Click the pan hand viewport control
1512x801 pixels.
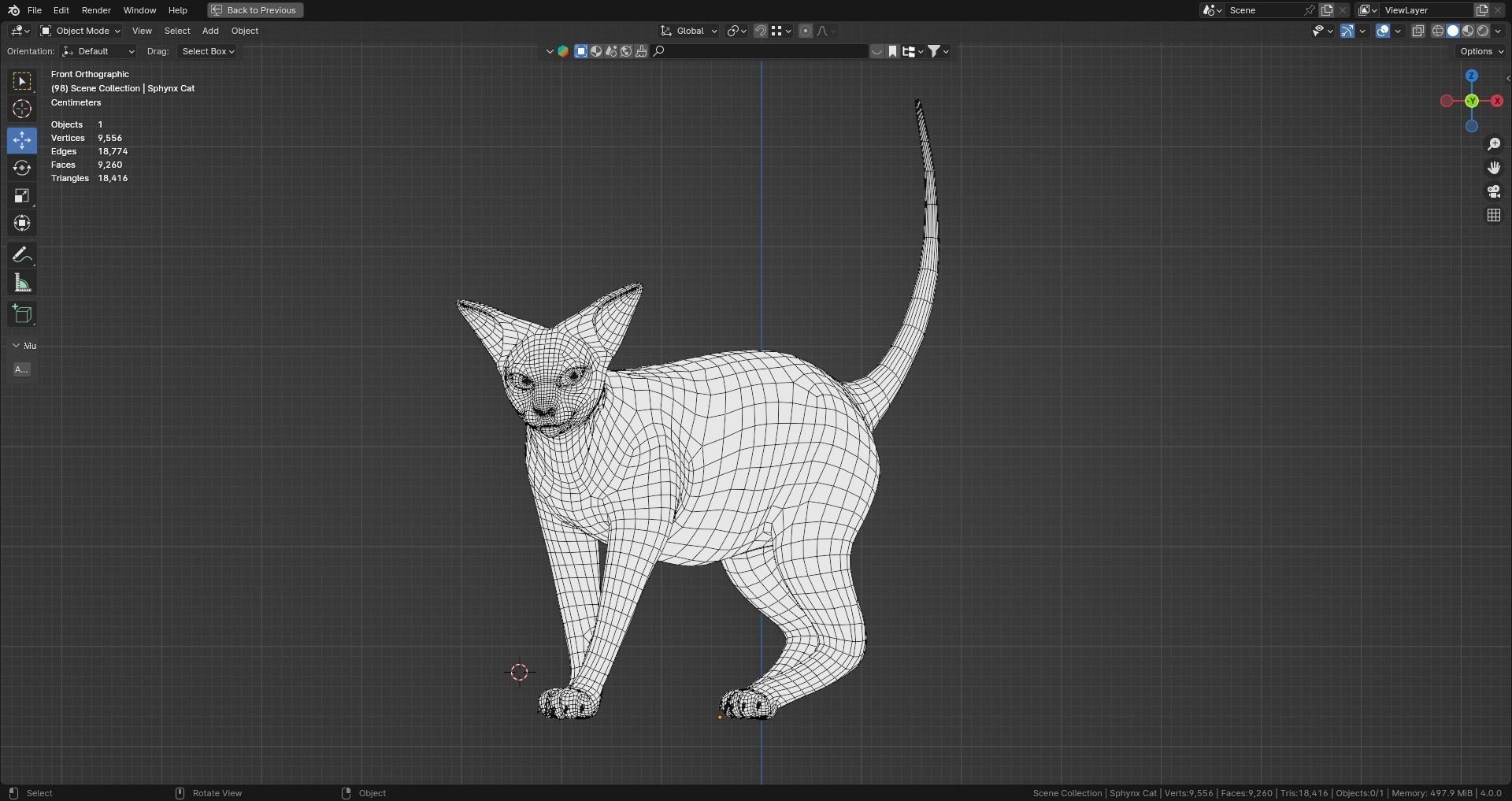click(1494, 168)
